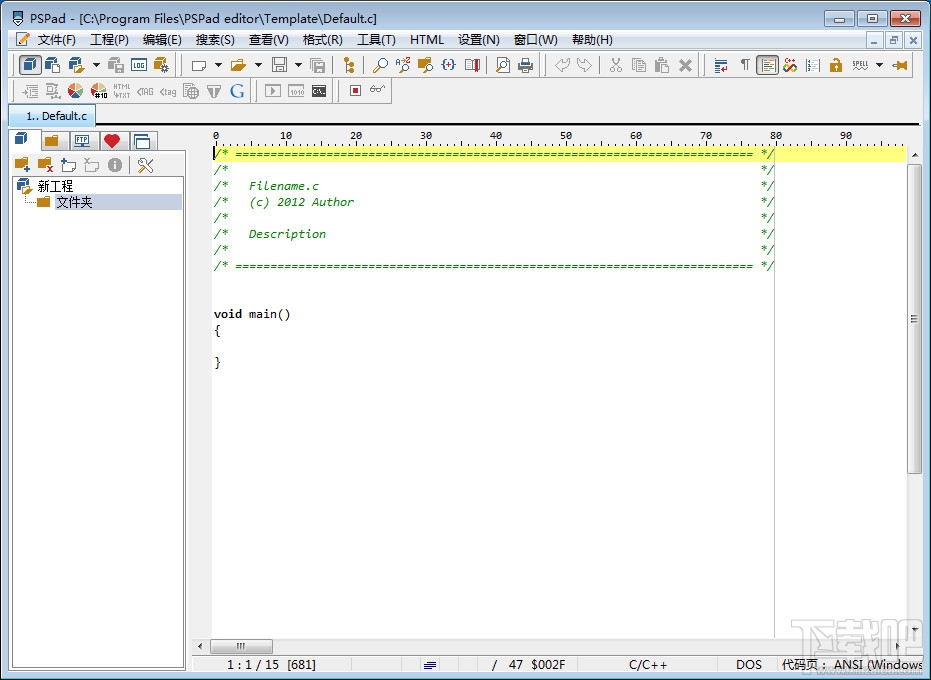This screenshot has height=680, width=931.
Task: Open the 工具(T) menu
Action: click(x=376, y=40)
